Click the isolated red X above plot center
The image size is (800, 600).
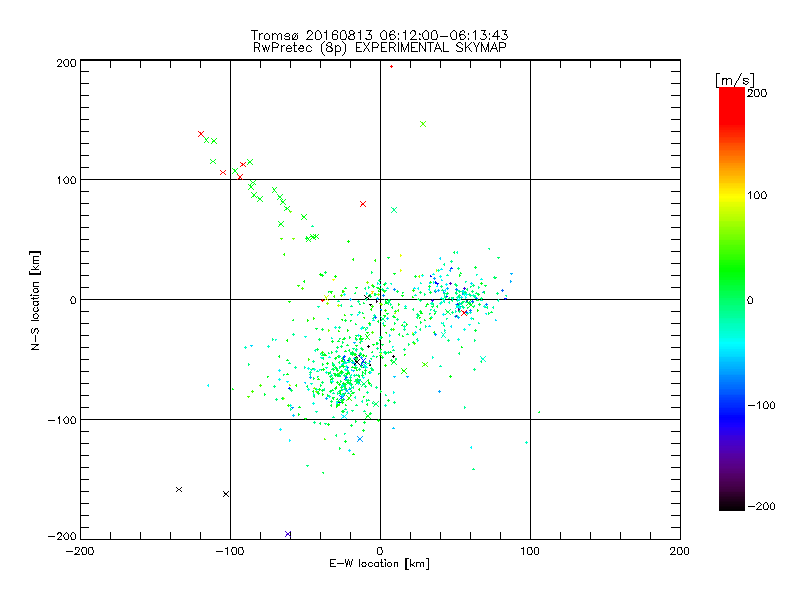363,204
